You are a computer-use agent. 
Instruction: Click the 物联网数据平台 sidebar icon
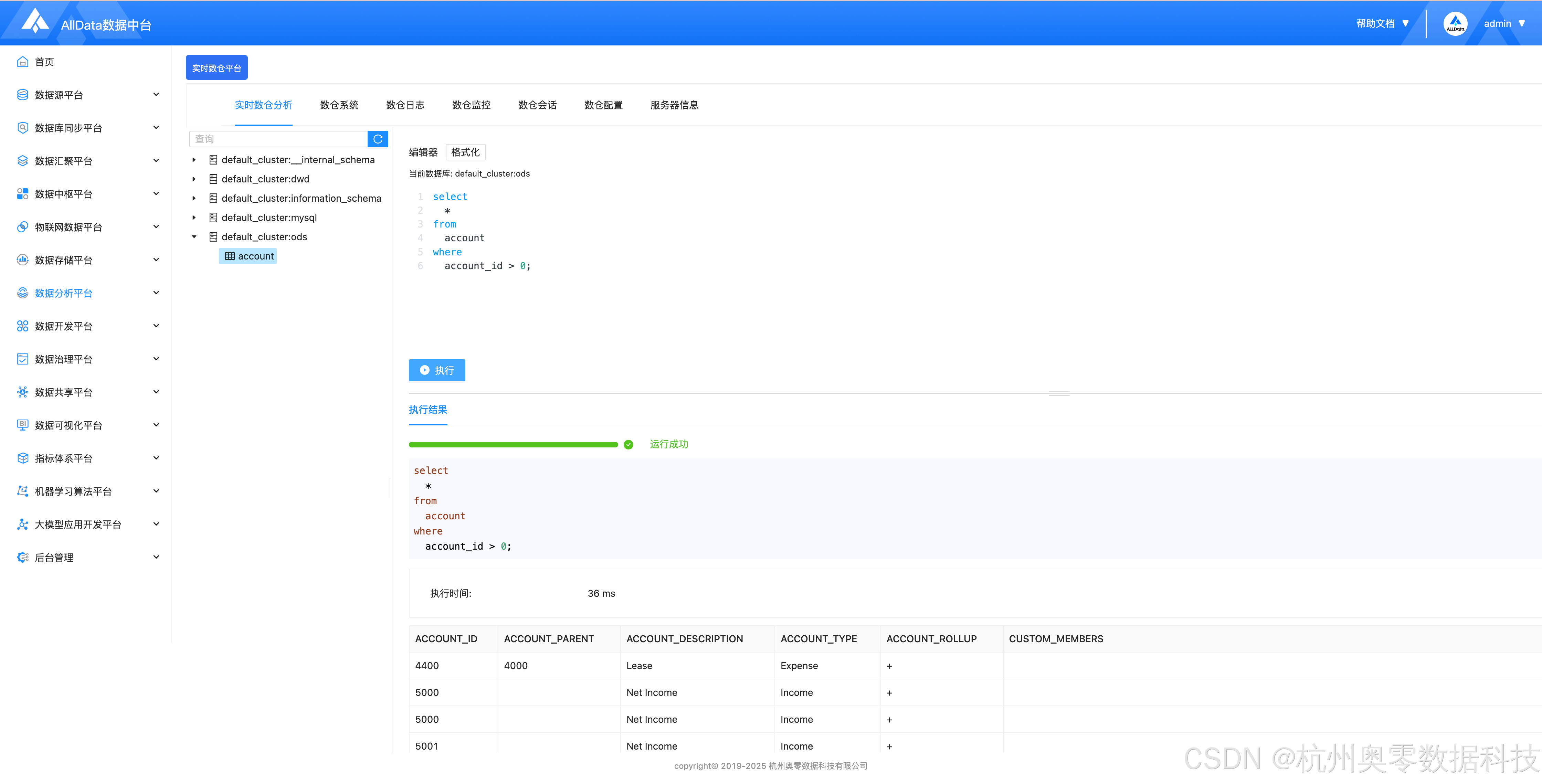click(23, 227)
